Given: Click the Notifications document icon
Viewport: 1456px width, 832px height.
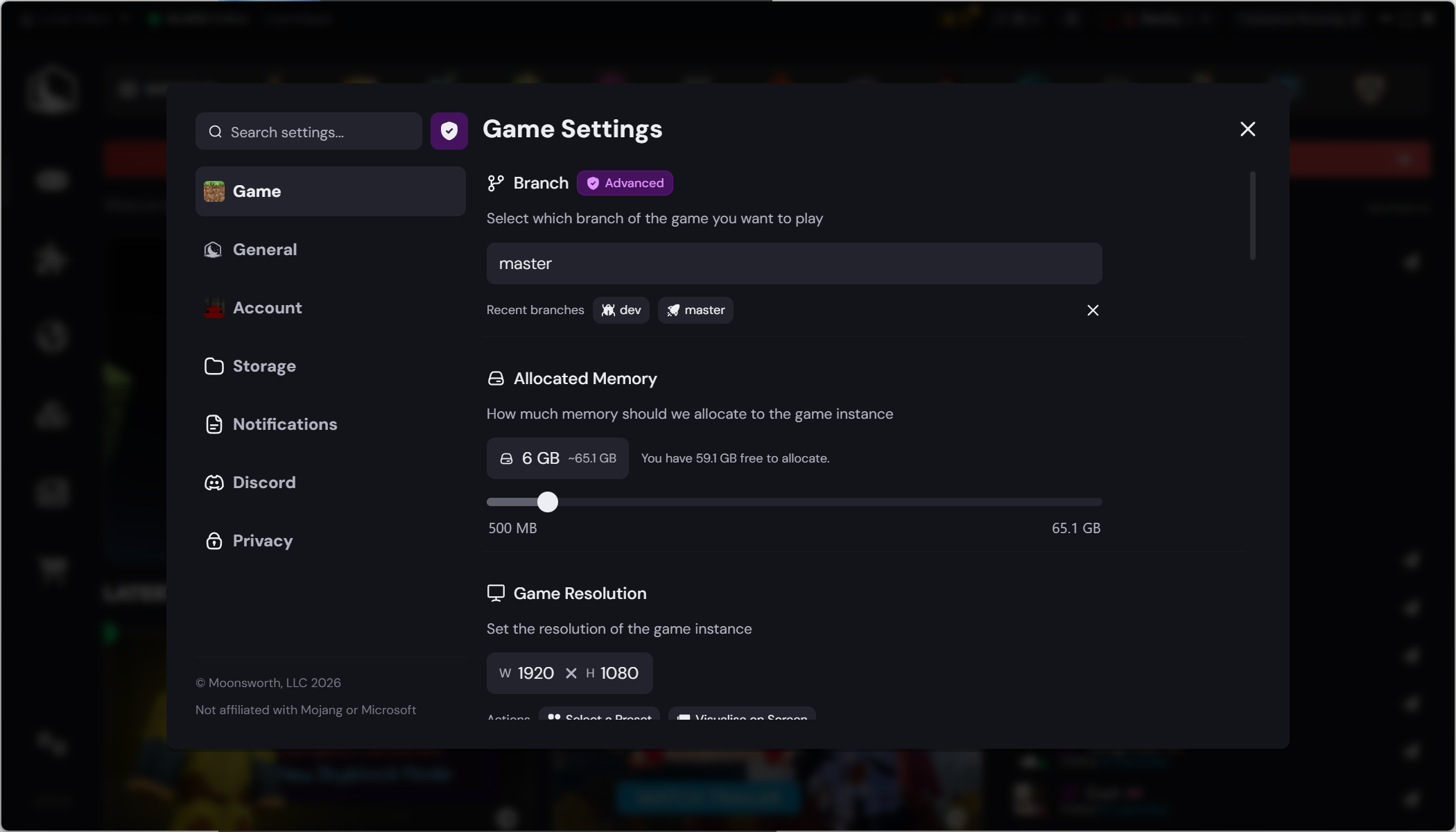Looking at the screenshot, I should pos(214,424).
